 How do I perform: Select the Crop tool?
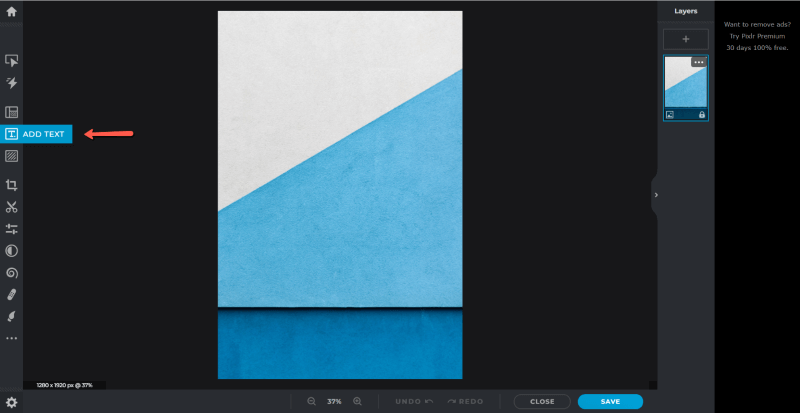pos(11,185)
